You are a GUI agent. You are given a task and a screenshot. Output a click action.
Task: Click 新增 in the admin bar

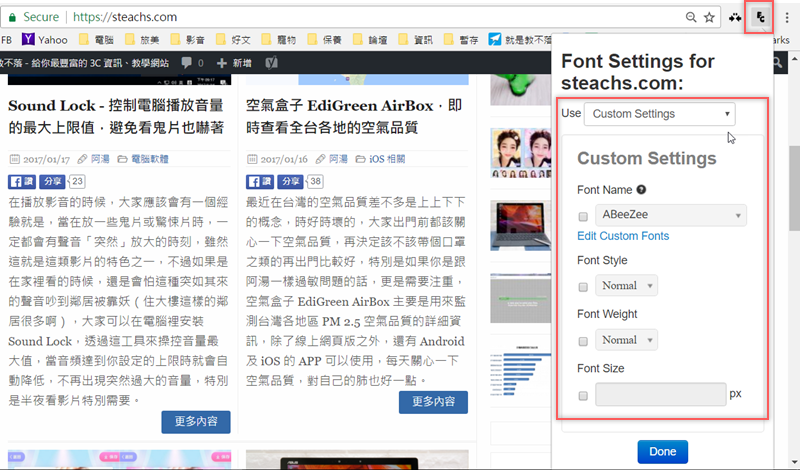pos(235,63)
